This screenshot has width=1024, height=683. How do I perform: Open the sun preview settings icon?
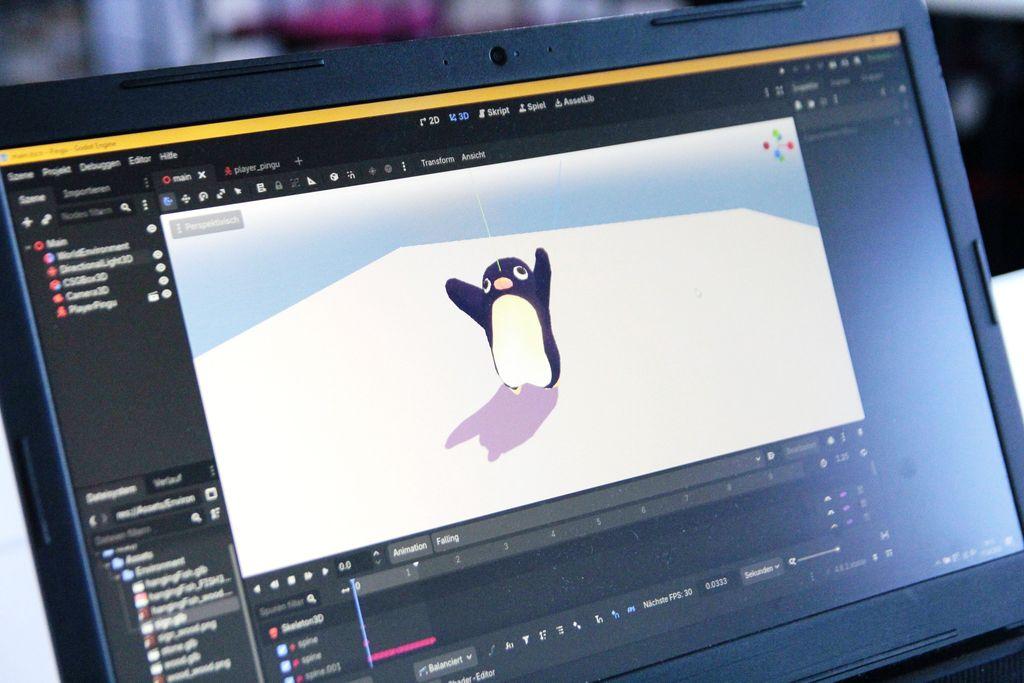click(372, 172)
